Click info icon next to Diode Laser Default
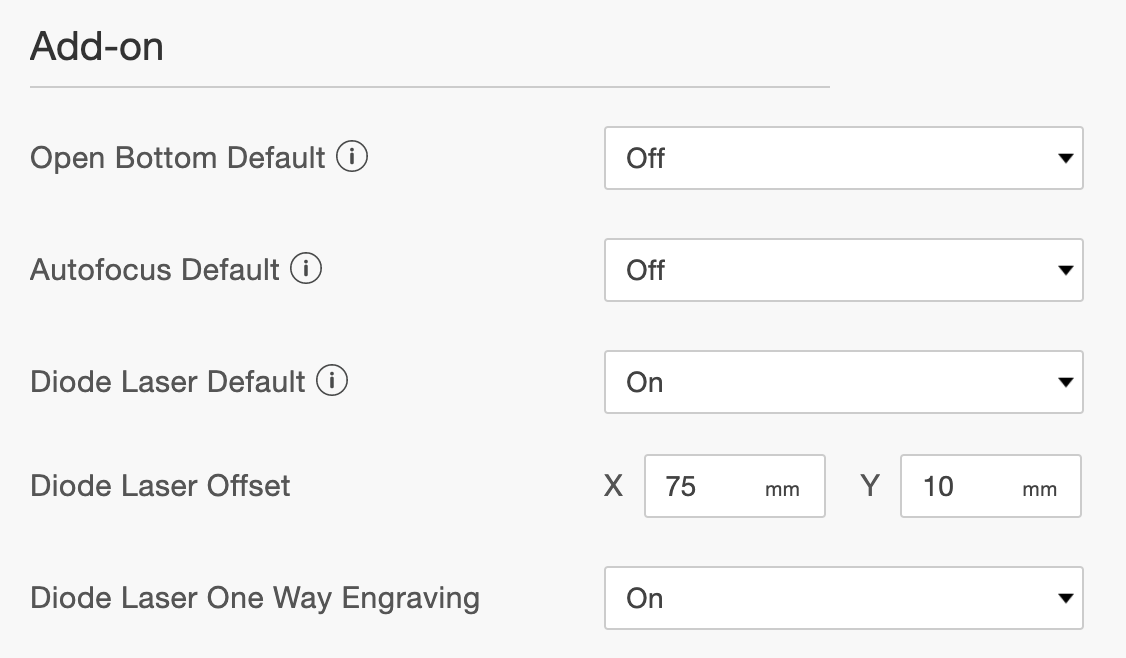The width and height of the screenshot is (1126, 658). (332, 381)
